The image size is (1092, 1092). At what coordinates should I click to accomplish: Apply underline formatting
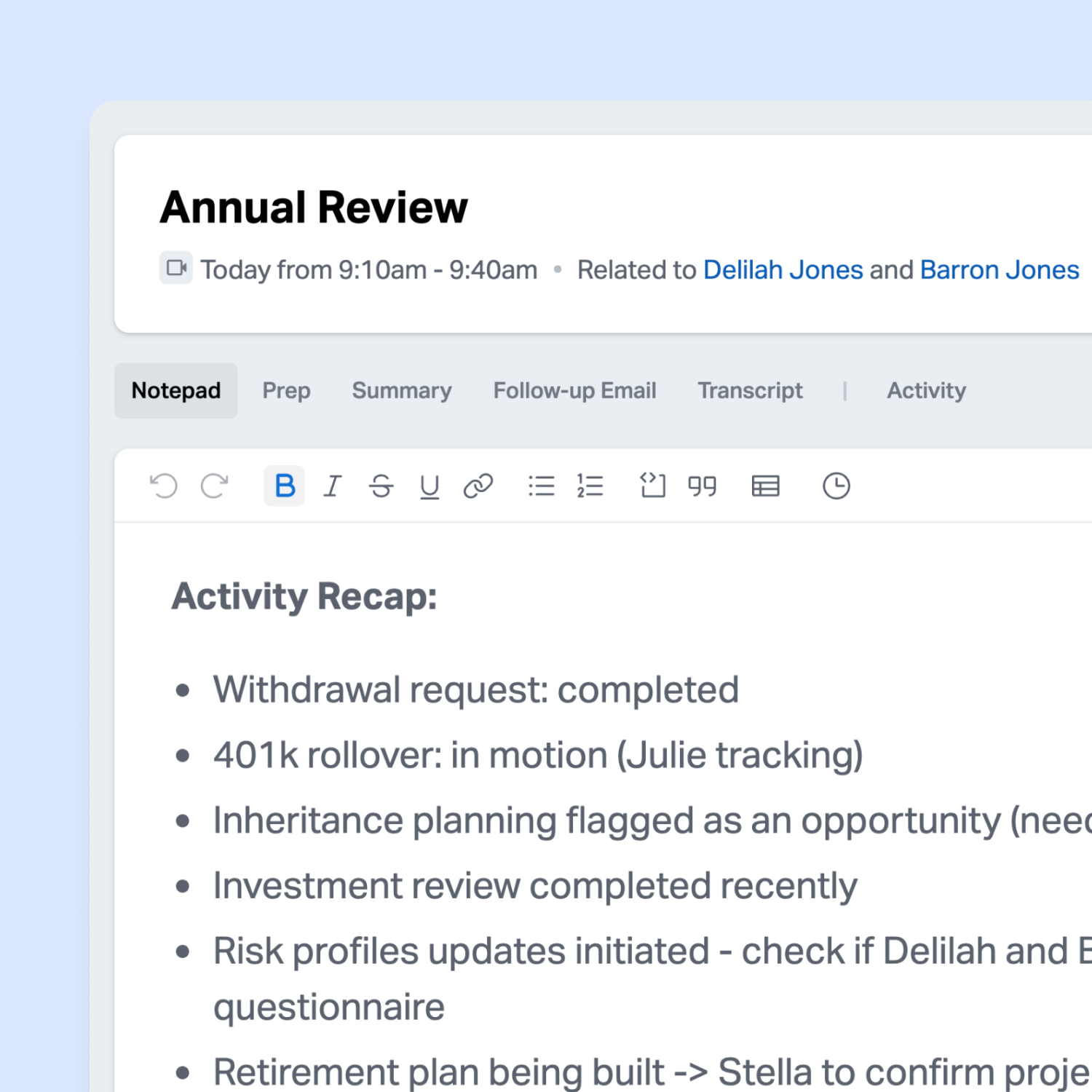click(x=430, y=486)
